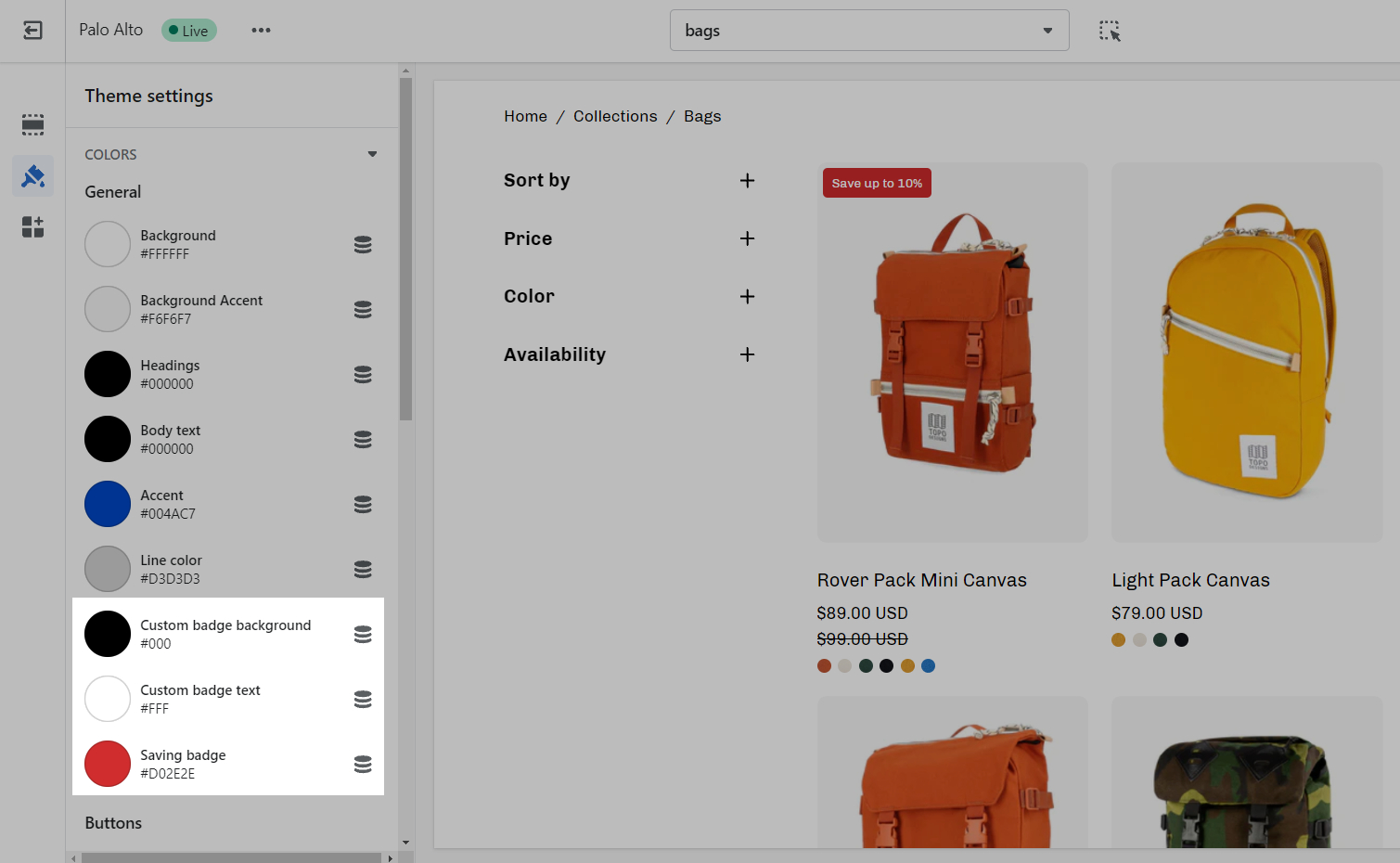Click the Home breadcrumb link

click(525, 116)
